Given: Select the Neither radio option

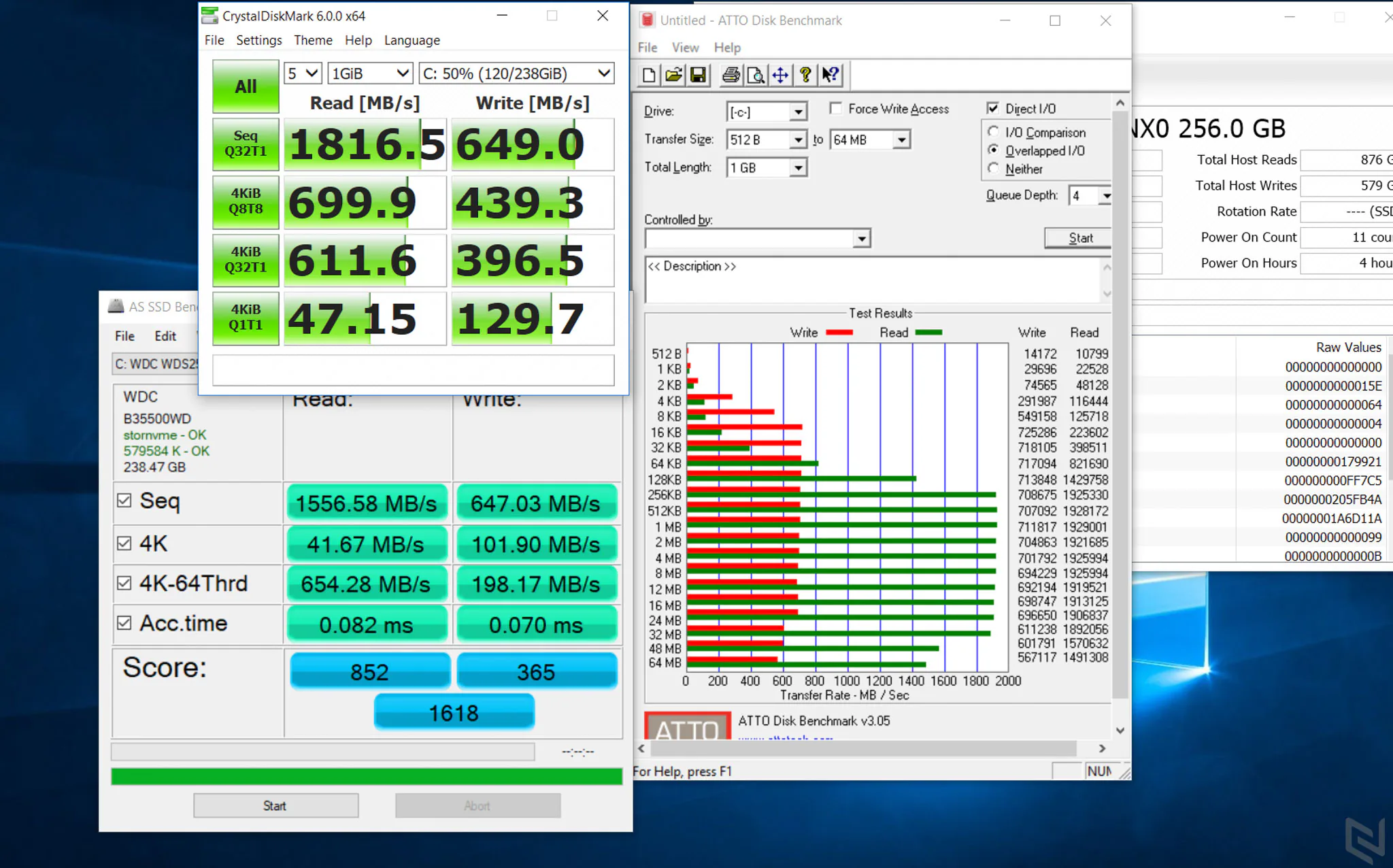Looking at the screenshot, I should (x=994, y=168).
